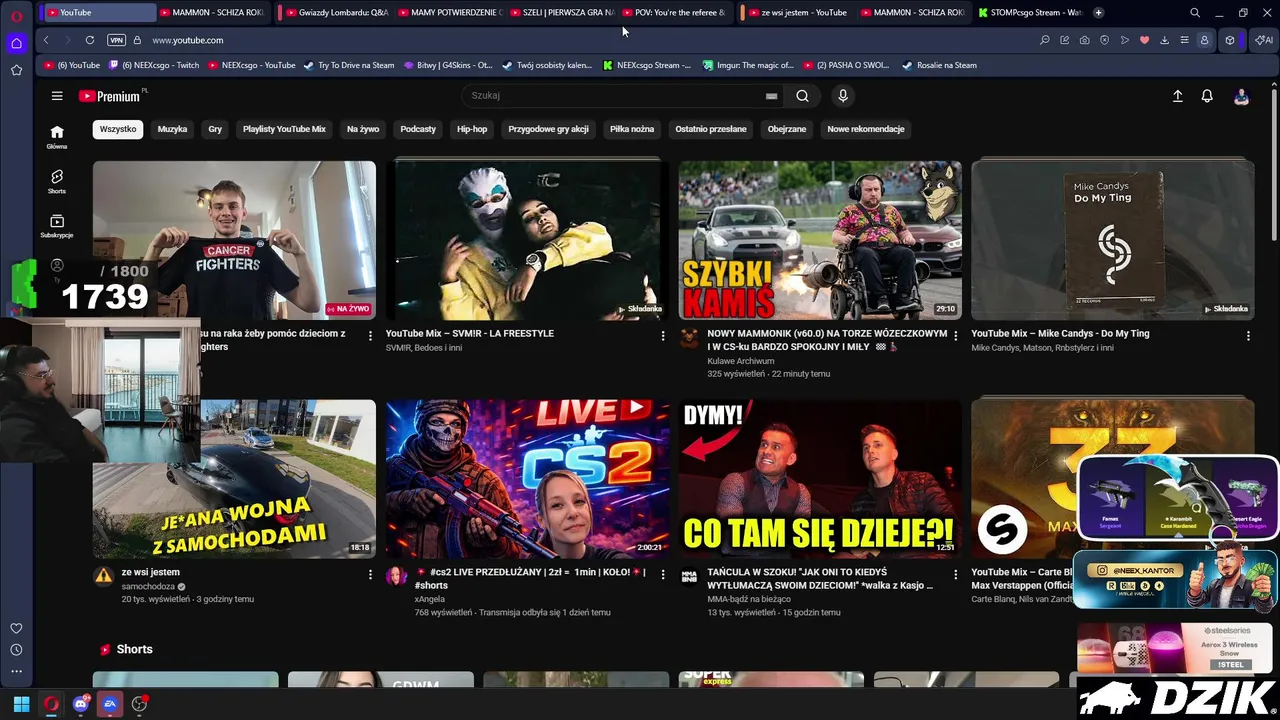1280x720 pixels.
Task: Select the Obejrzane filter chip
Action: pyautogui.click(x=787, y=129)
